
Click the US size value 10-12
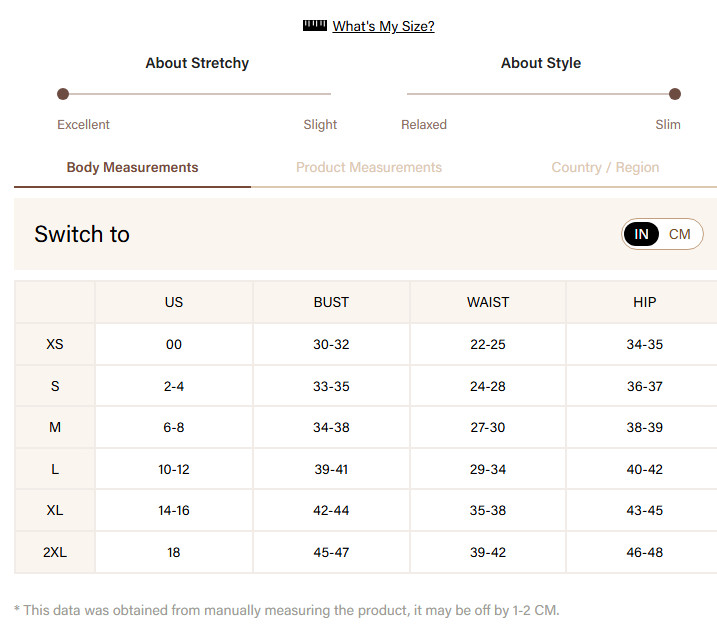[x=174, y=470]
